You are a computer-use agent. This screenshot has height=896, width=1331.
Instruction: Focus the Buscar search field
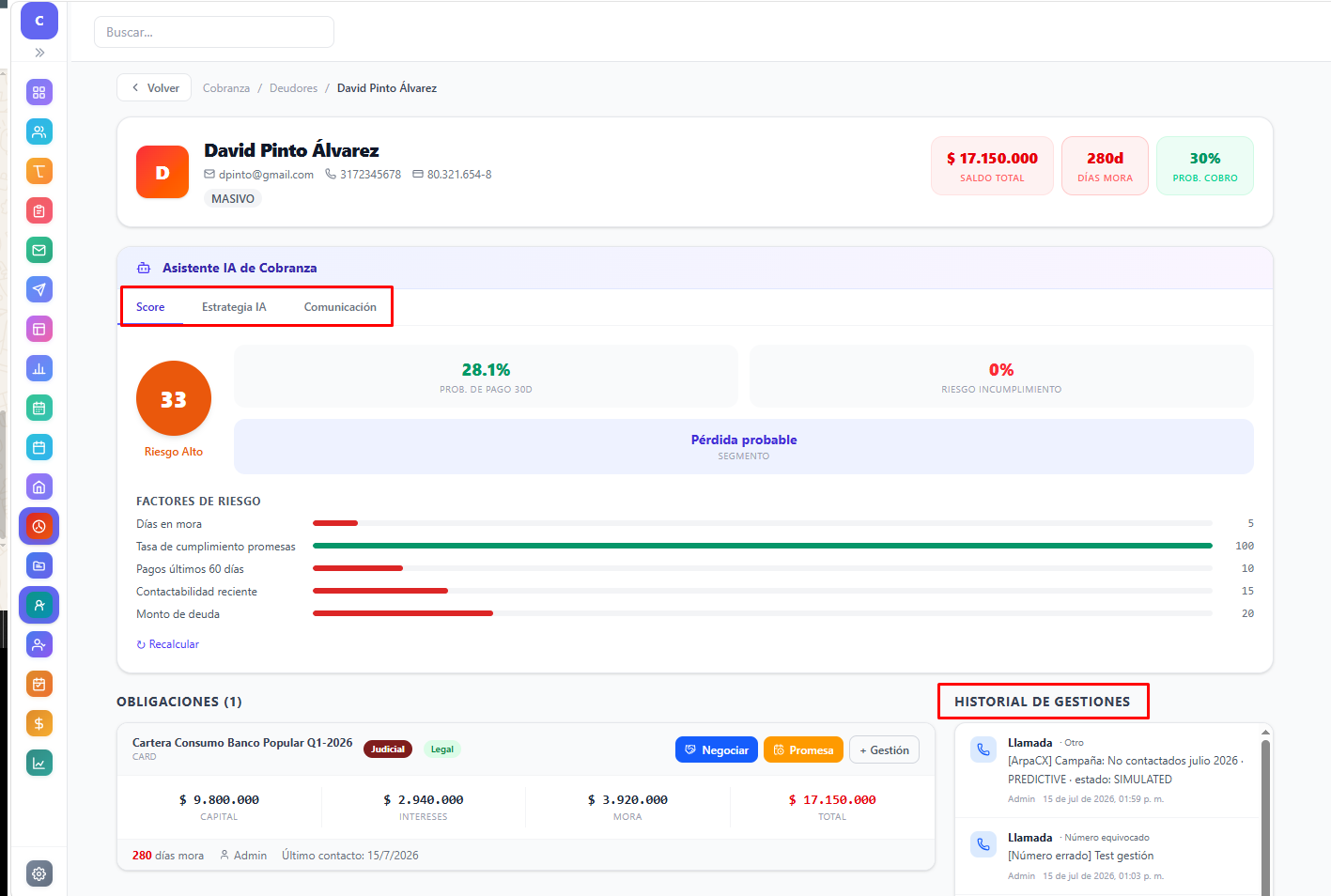click(214, 32)
